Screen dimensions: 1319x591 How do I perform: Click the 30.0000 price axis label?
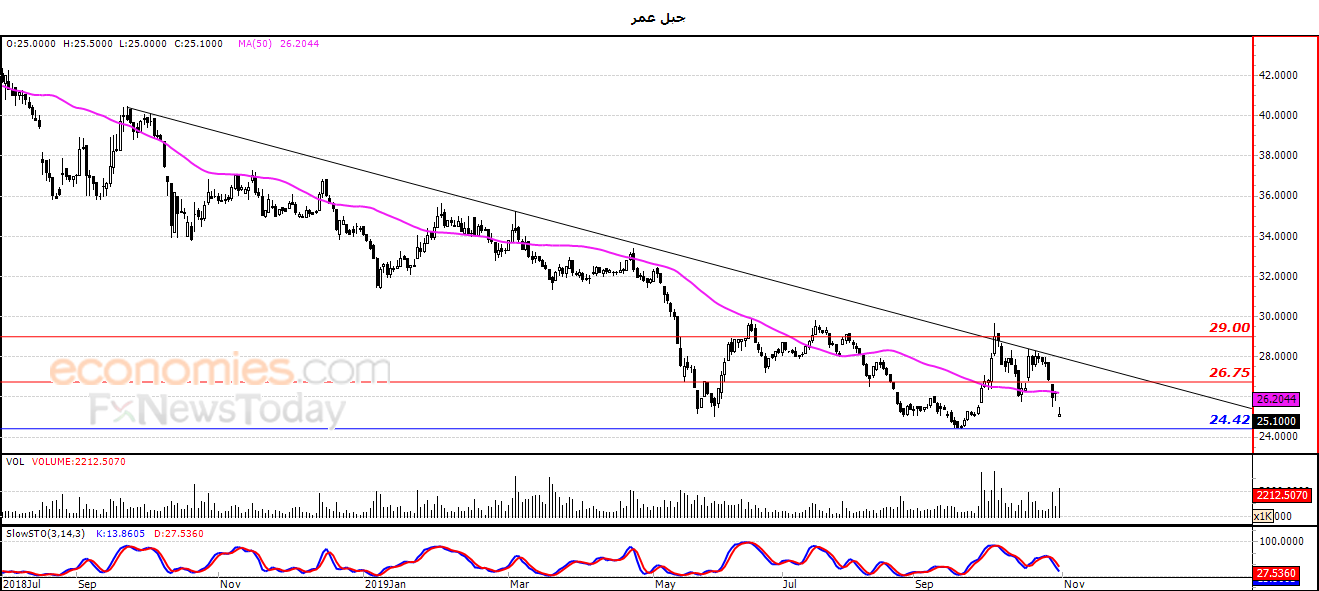(1279, 316)
